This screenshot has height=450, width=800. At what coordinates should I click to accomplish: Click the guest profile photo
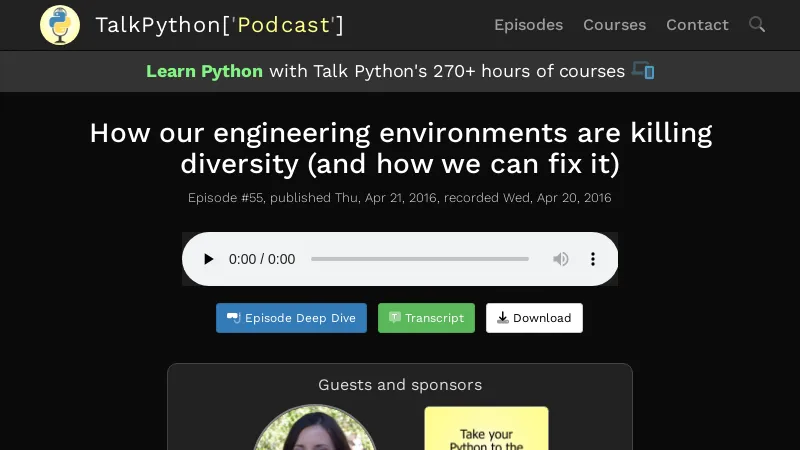(x=314, y=430)
